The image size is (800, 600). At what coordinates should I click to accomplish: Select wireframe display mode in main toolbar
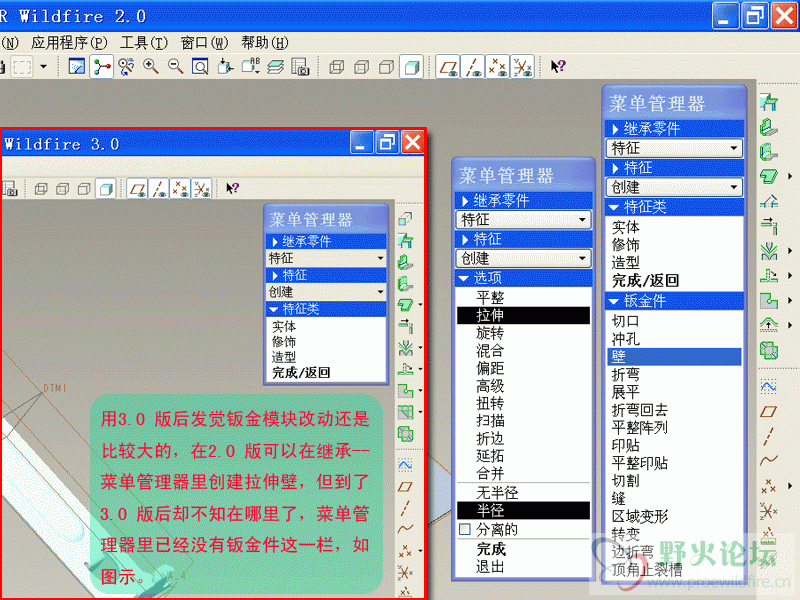tap(336, 67)
